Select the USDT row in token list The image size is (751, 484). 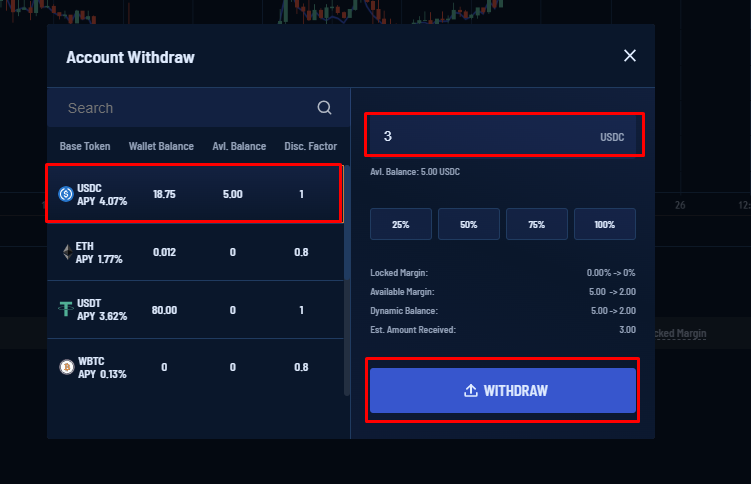tap(195, 310)
